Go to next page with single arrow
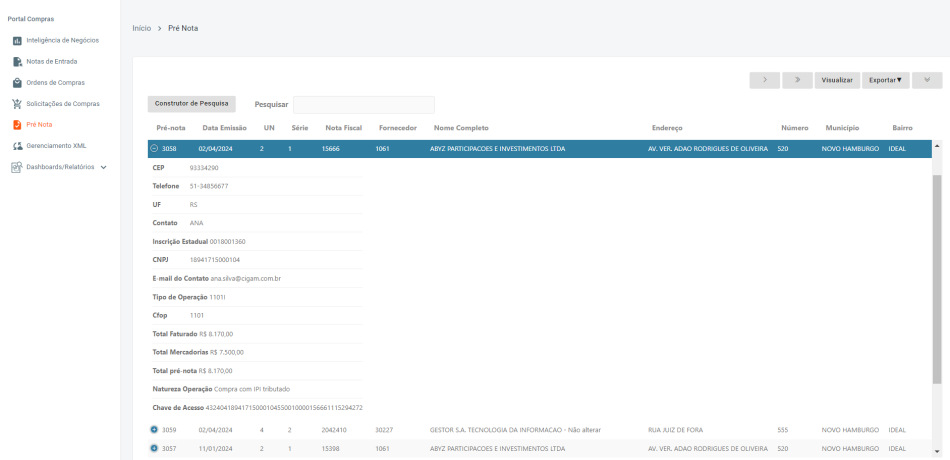The height and width of the screenshot is (460, 950). click(x=765, y=81)
